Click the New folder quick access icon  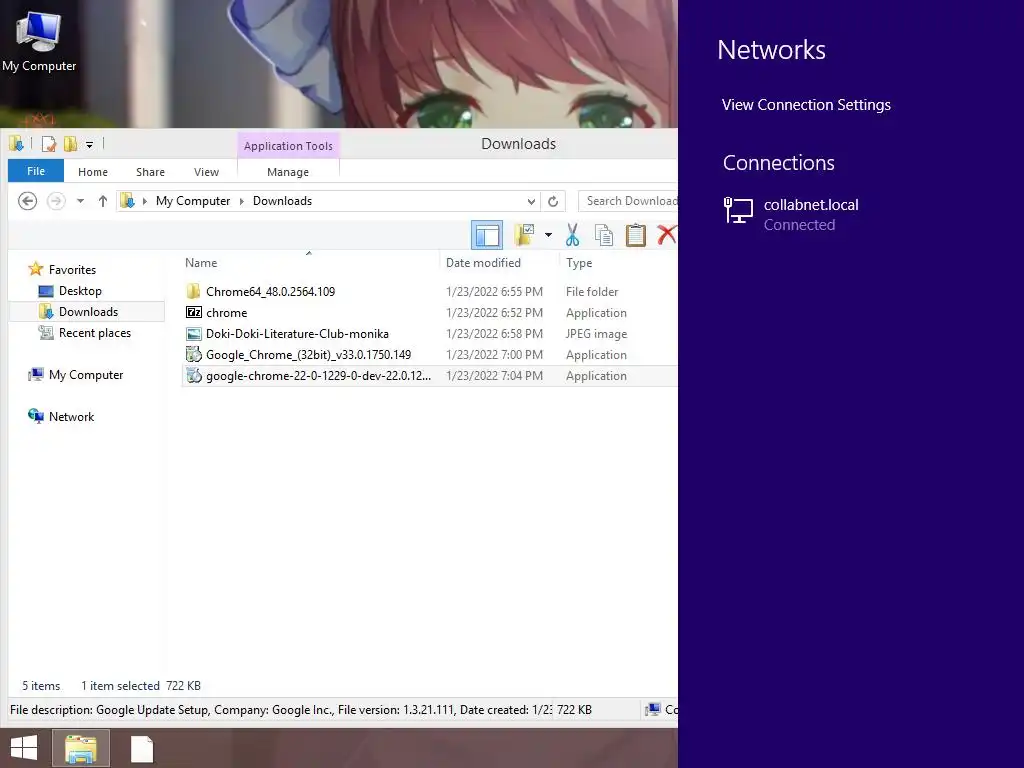(71, 144)
